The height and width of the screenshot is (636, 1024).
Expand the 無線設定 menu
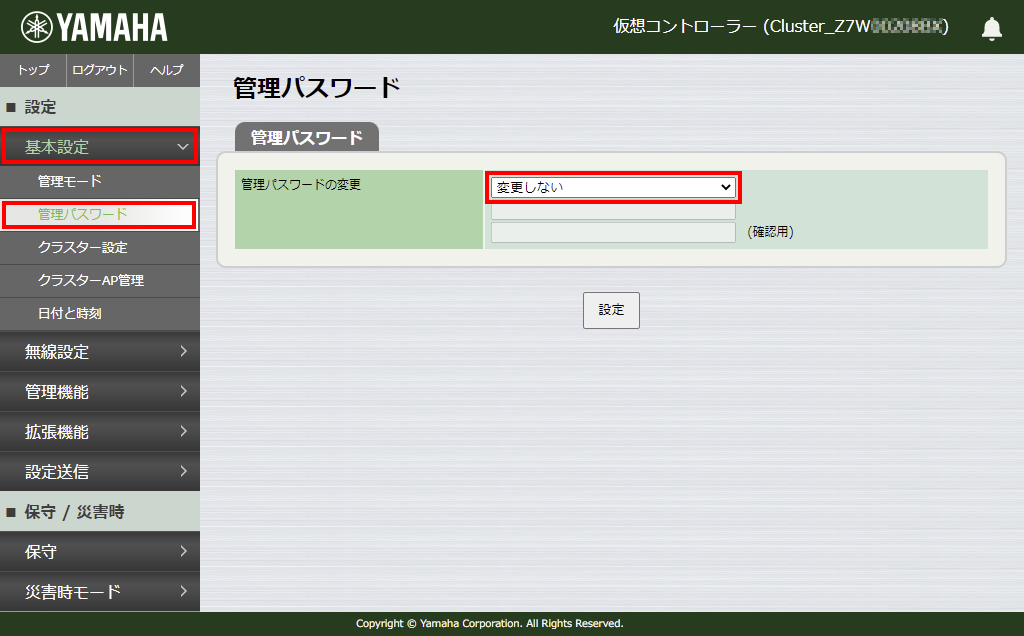(100, 352)
